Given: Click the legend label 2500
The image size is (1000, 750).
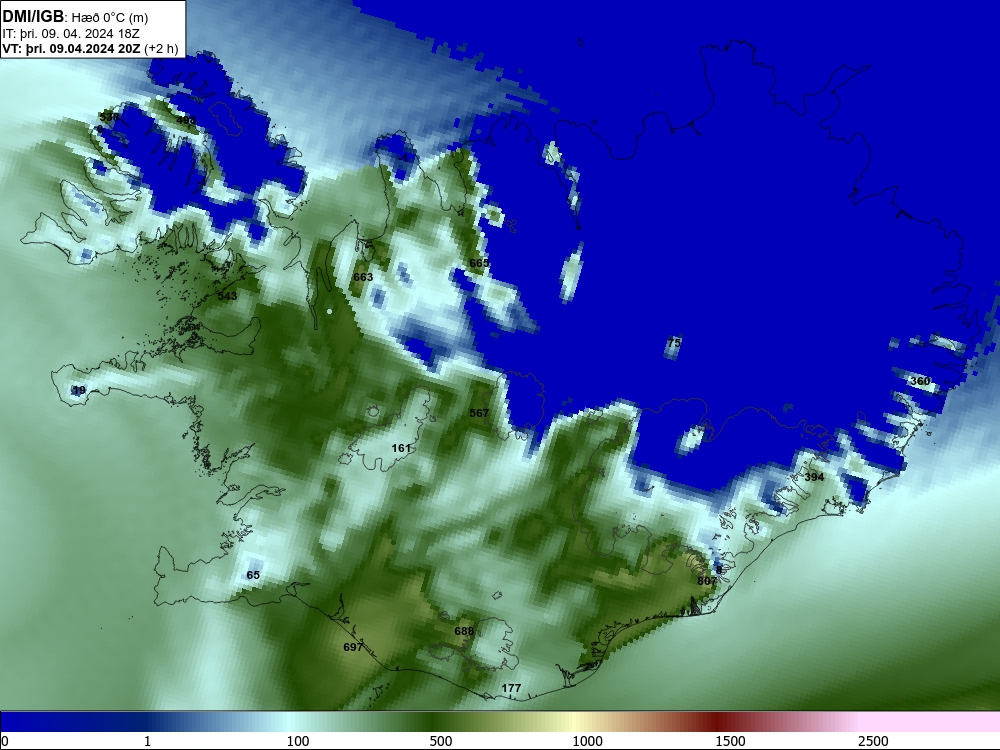Looking at the screenshot, I should [873, 741].
